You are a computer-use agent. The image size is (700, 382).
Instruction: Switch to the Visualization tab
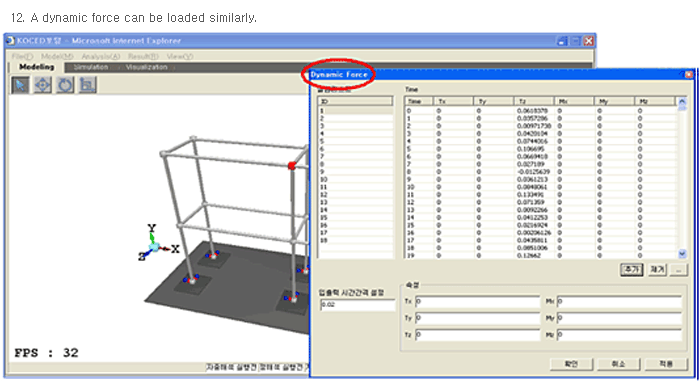pos(146,67)
